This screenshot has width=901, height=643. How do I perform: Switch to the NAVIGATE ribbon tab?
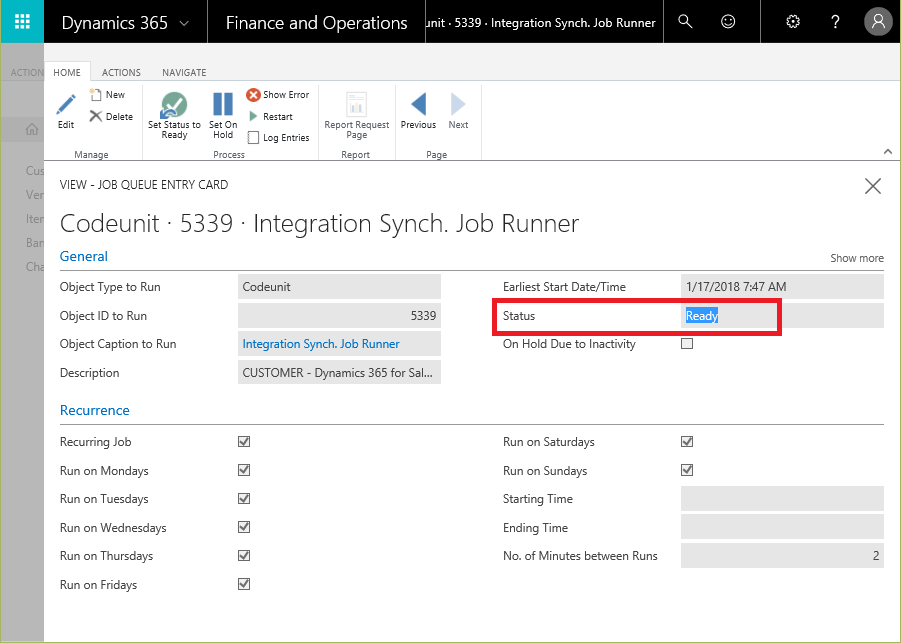[x=184, y=72]
